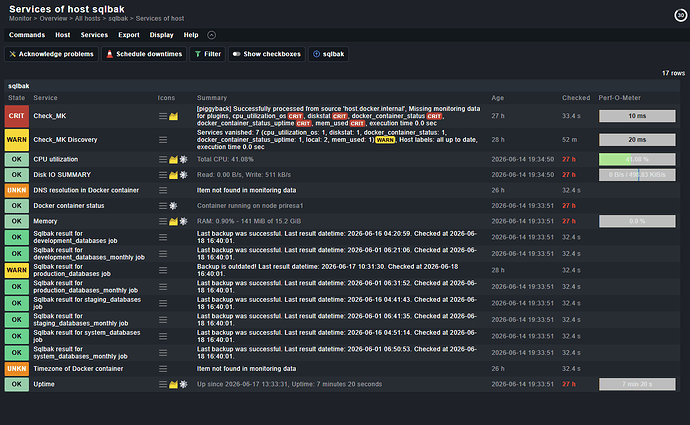Open the Commands menu
Viewport: 690px width, 425px height.
click(x=27, y=35)
